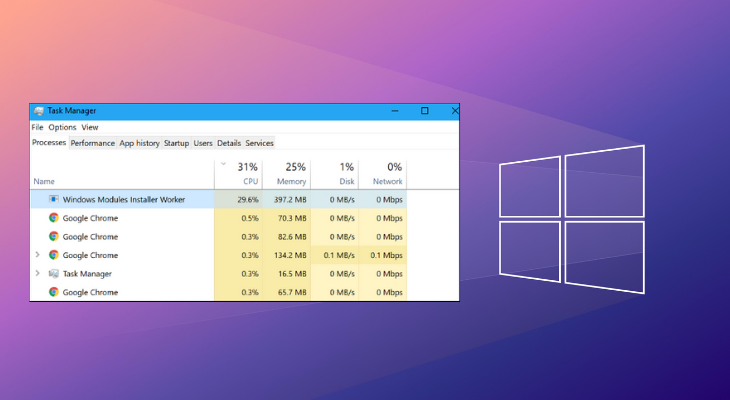Click the 82.6 MB memory value
Viewport: 730px width, 400px height.
tap(292, 237)
